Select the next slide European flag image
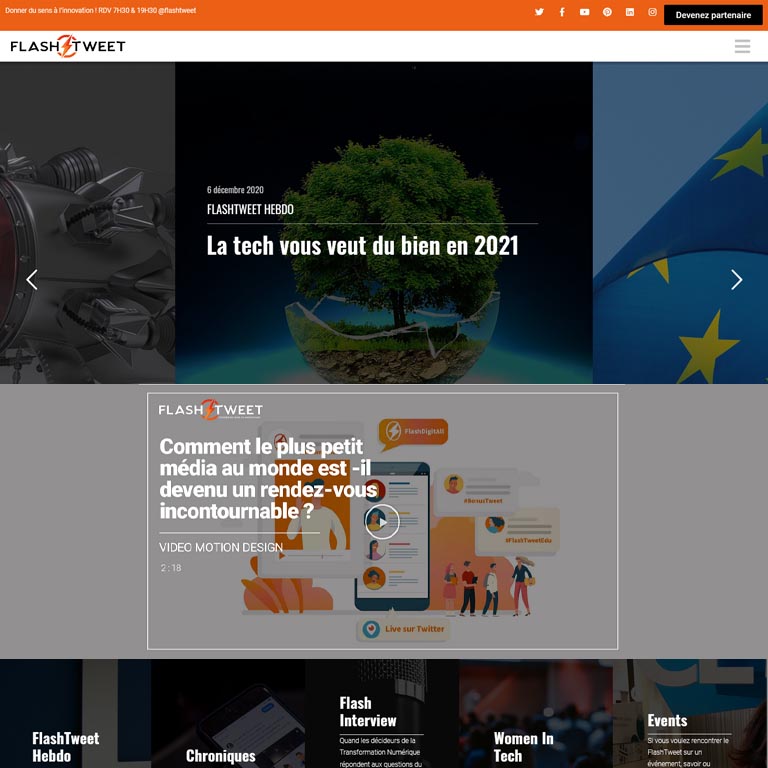 click(680, 223)
